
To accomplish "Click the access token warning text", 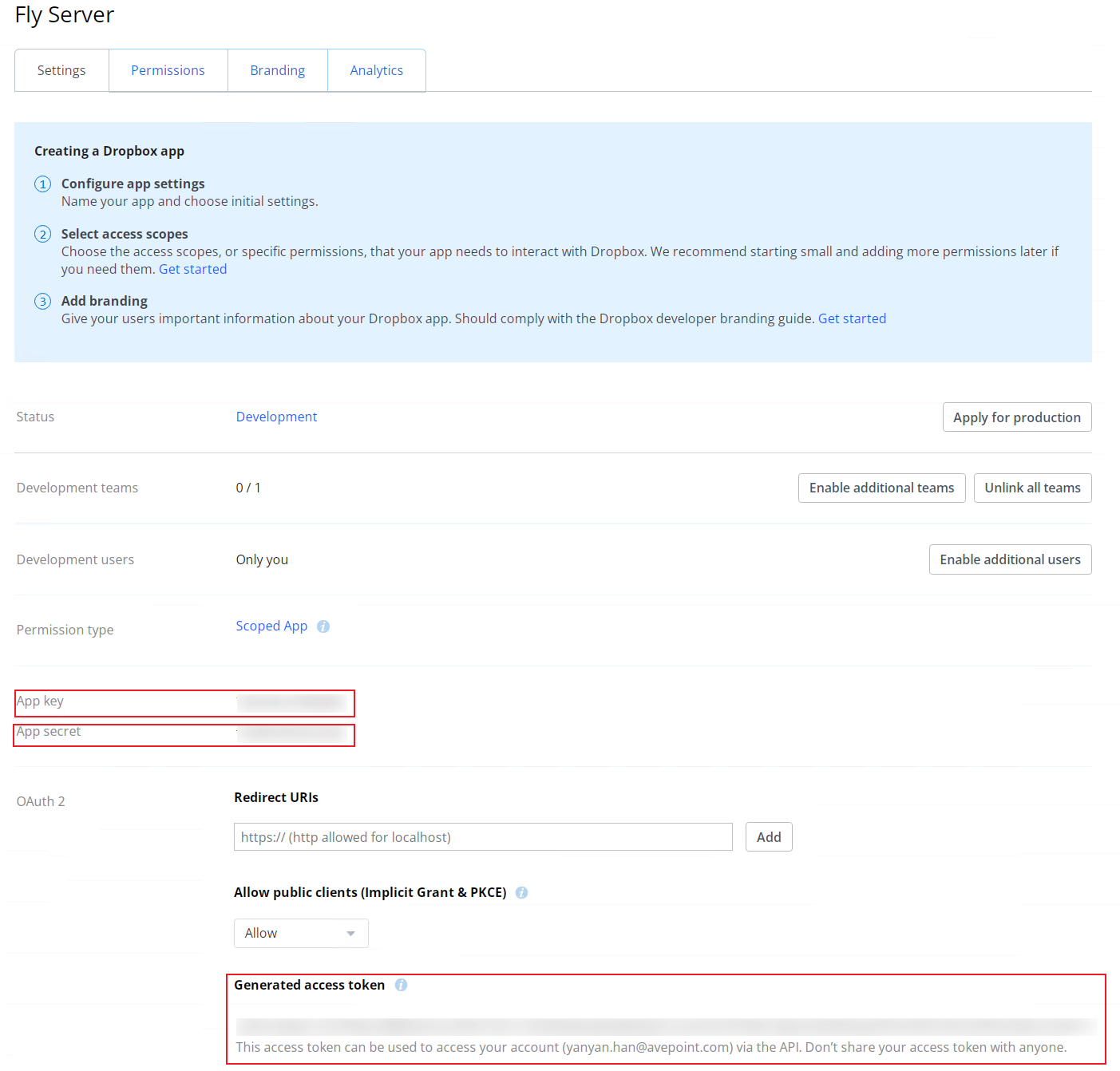I will (651, 1047).
